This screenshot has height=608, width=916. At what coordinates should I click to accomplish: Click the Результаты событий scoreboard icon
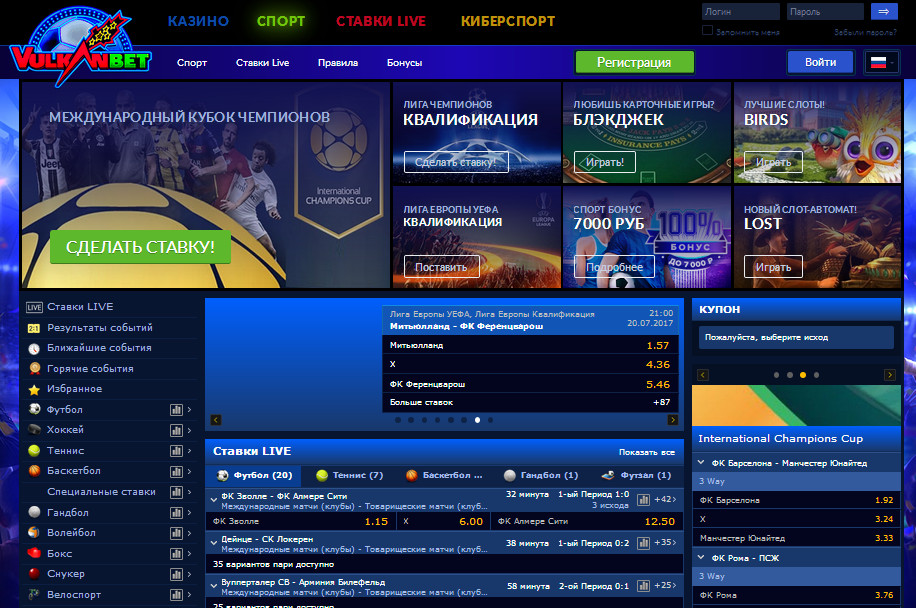pyautogui.click(x=34, y=328)
